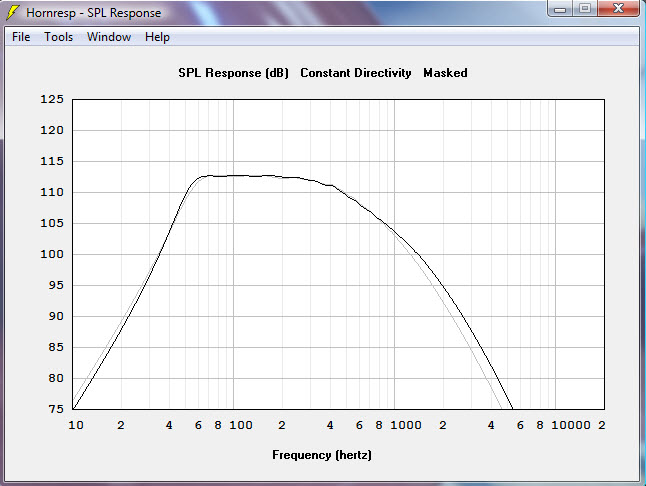Image resolution: width=646 pixels, height=486 pixels.
Task: Click the 90 dB axis value
Action: point(56,316)
